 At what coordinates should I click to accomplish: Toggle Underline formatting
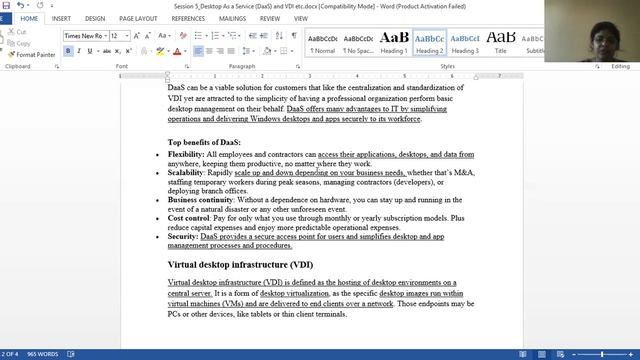click(89, 51)
